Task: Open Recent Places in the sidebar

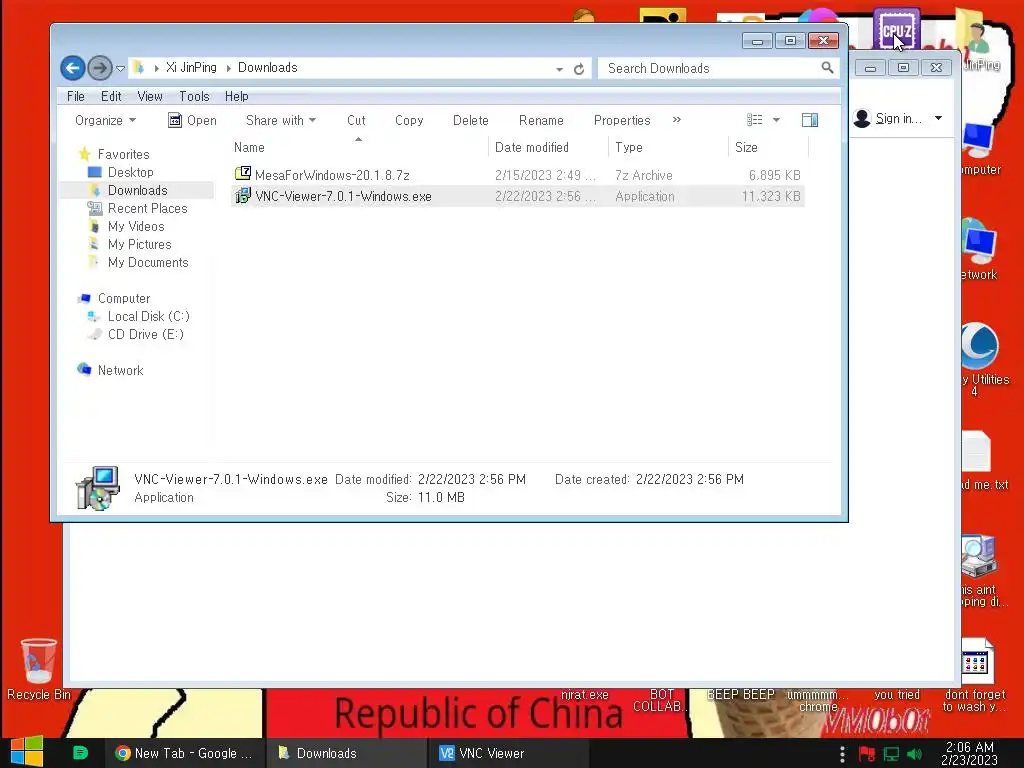Action: click(x=148, y=208)
